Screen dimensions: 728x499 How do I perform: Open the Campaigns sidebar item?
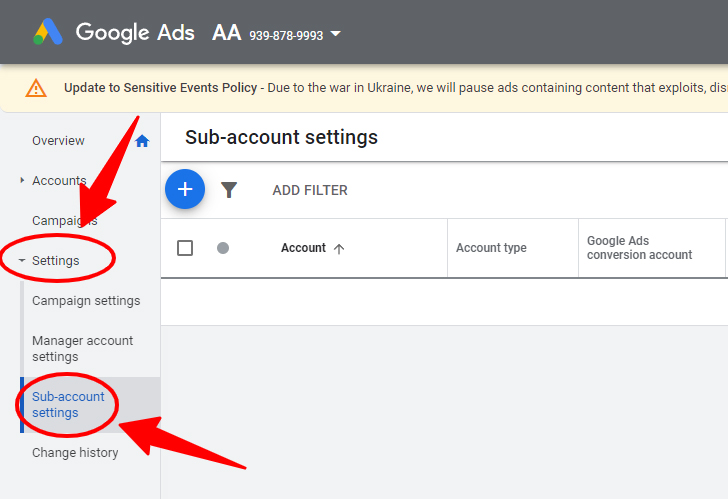tap(65, 220)
